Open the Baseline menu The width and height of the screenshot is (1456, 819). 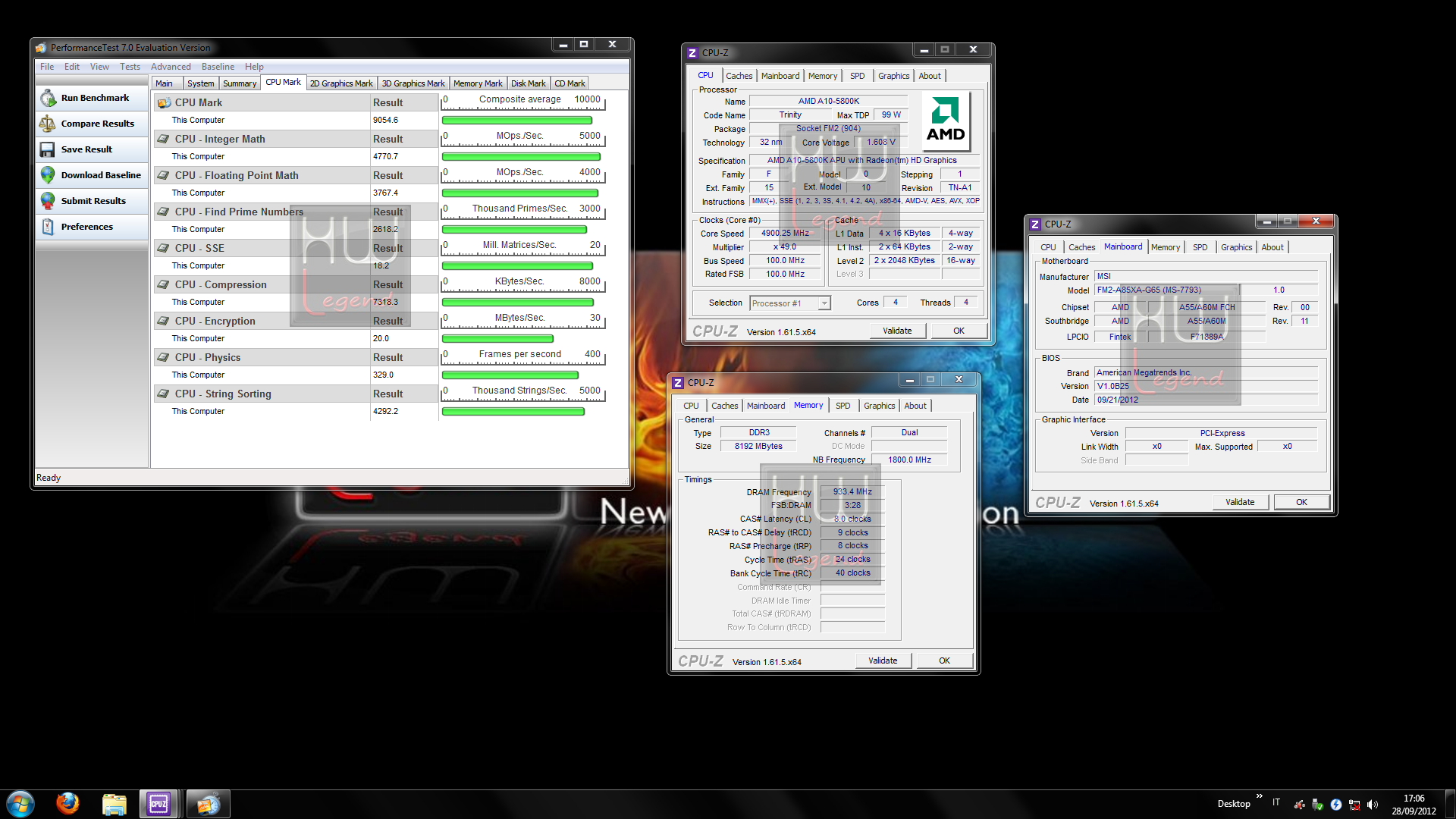[218, 67]
